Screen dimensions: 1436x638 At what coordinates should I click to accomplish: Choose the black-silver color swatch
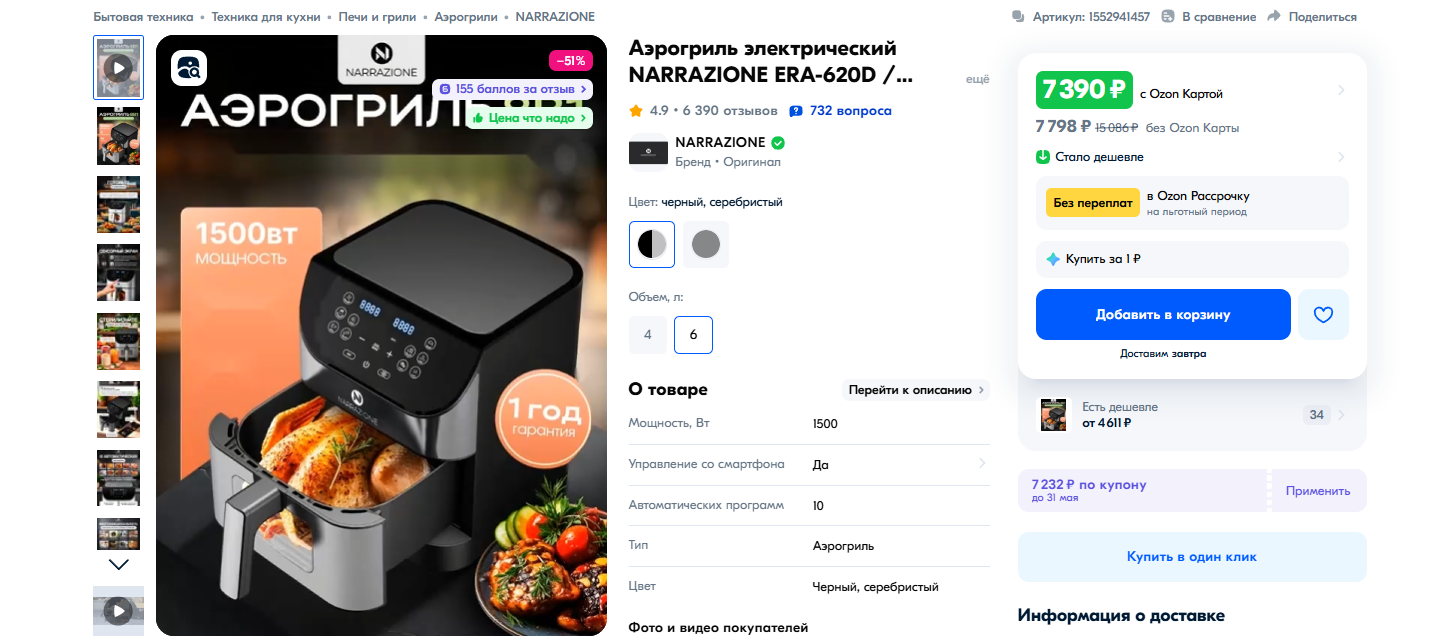[652, 244]
